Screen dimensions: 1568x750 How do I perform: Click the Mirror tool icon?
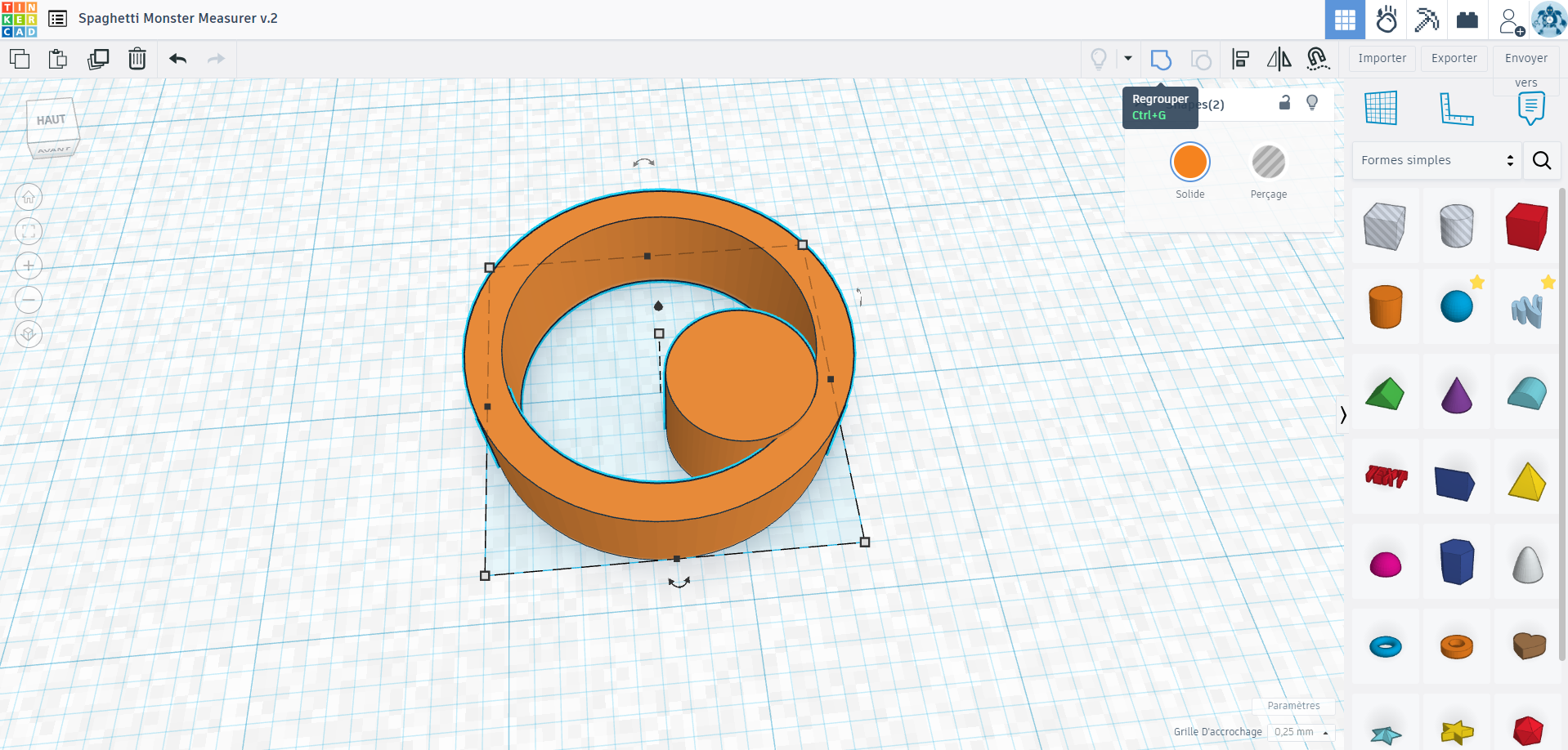click(1279, 59)
